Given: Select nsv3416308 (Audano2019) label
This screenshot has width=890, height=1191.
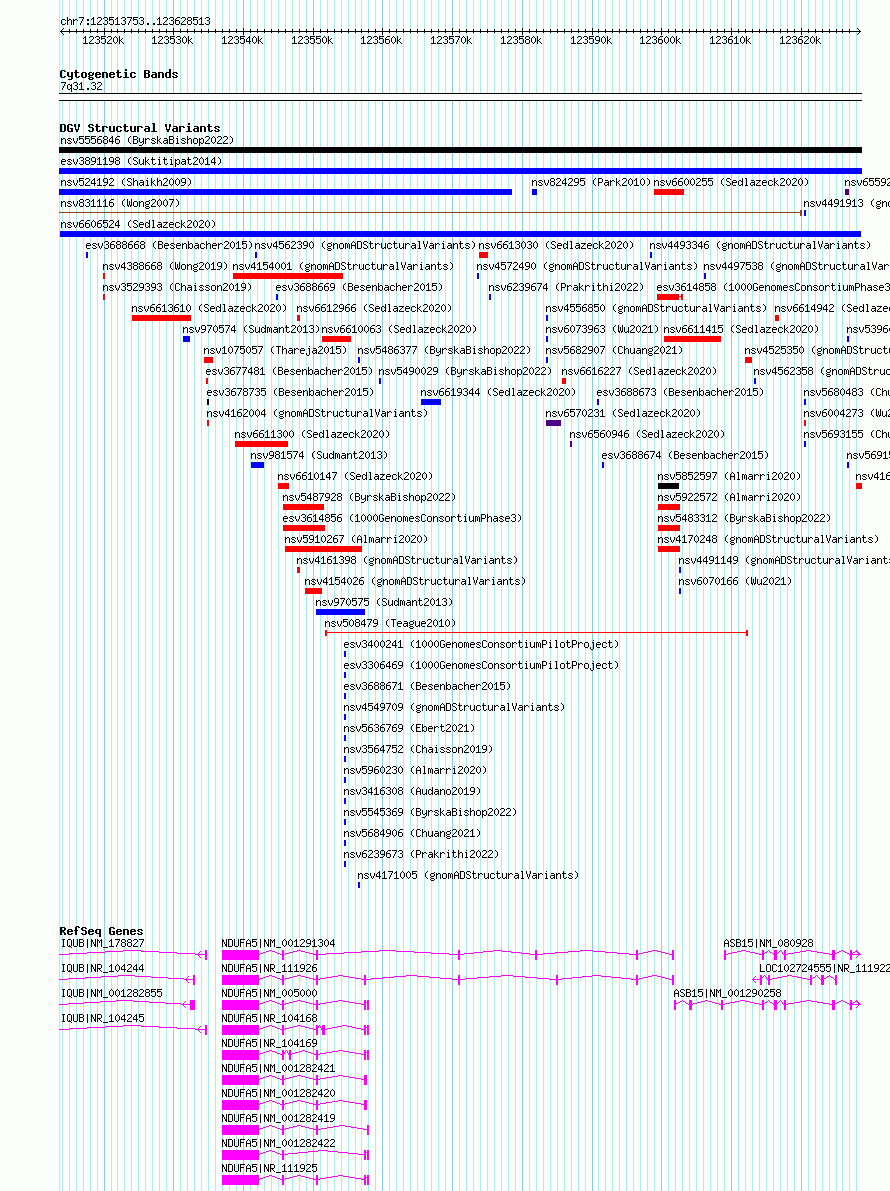Looking at the screenshot, I should (x=412, y=791).
